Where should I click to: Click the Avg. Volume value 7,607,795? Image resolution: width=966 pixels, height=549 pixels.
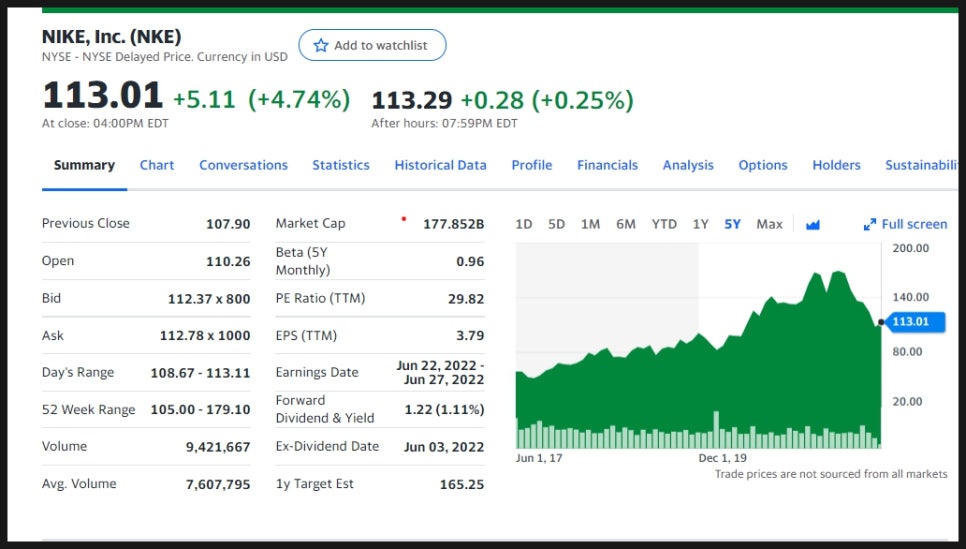218,485
